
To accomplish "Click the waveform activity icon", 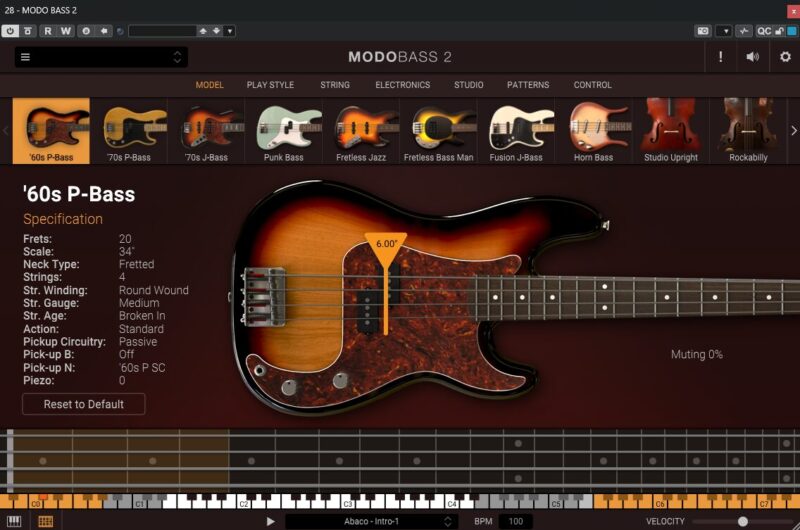I will pyautogui.click(x=744, y=31).
